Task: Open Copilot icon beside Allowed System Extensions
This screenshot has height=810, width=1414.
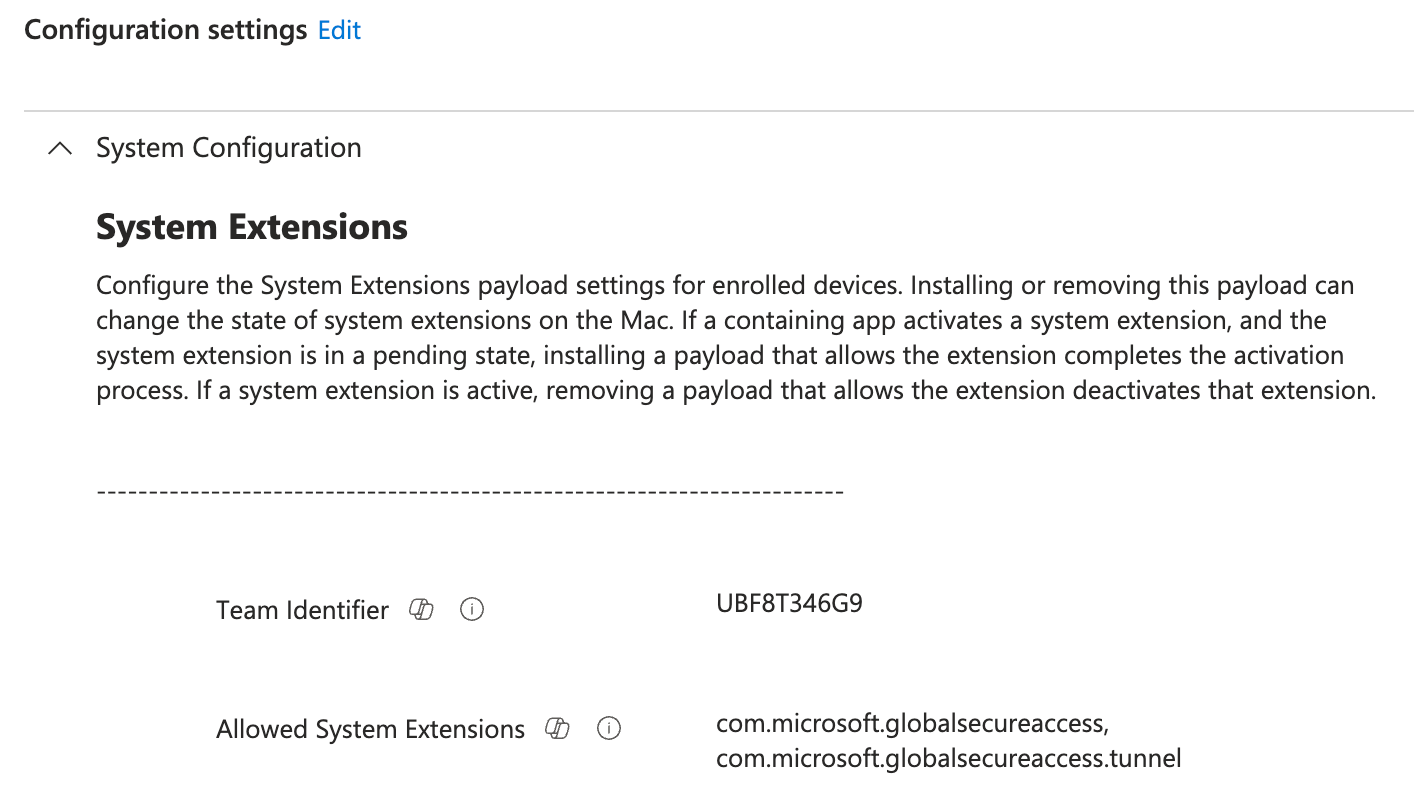Action: pos(558,729)
